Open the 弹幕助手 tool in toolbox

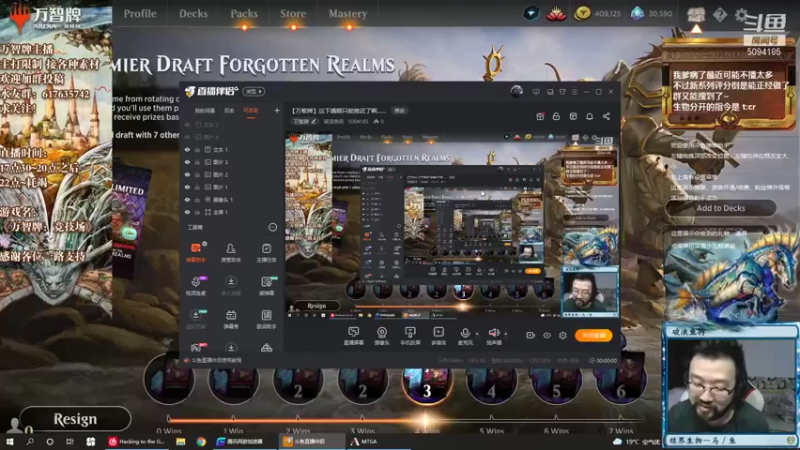click(195, 253)
